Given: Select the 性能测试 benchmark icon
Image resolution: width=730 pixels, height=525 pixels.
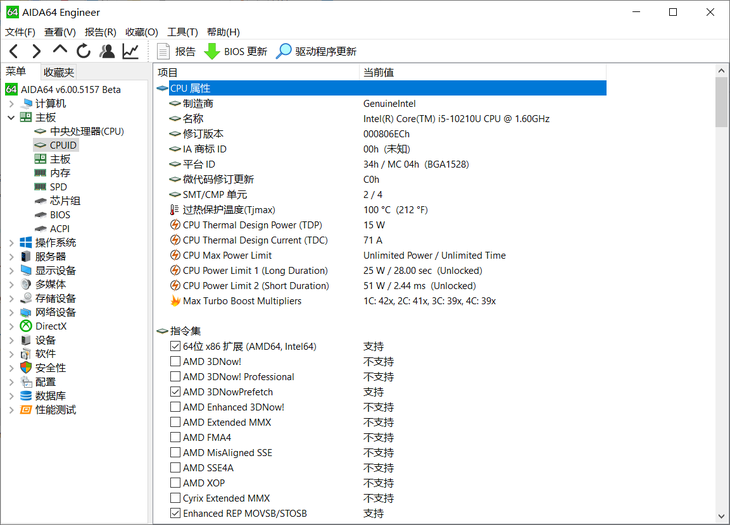Looking at the screenshot, I should pos(26,410).
